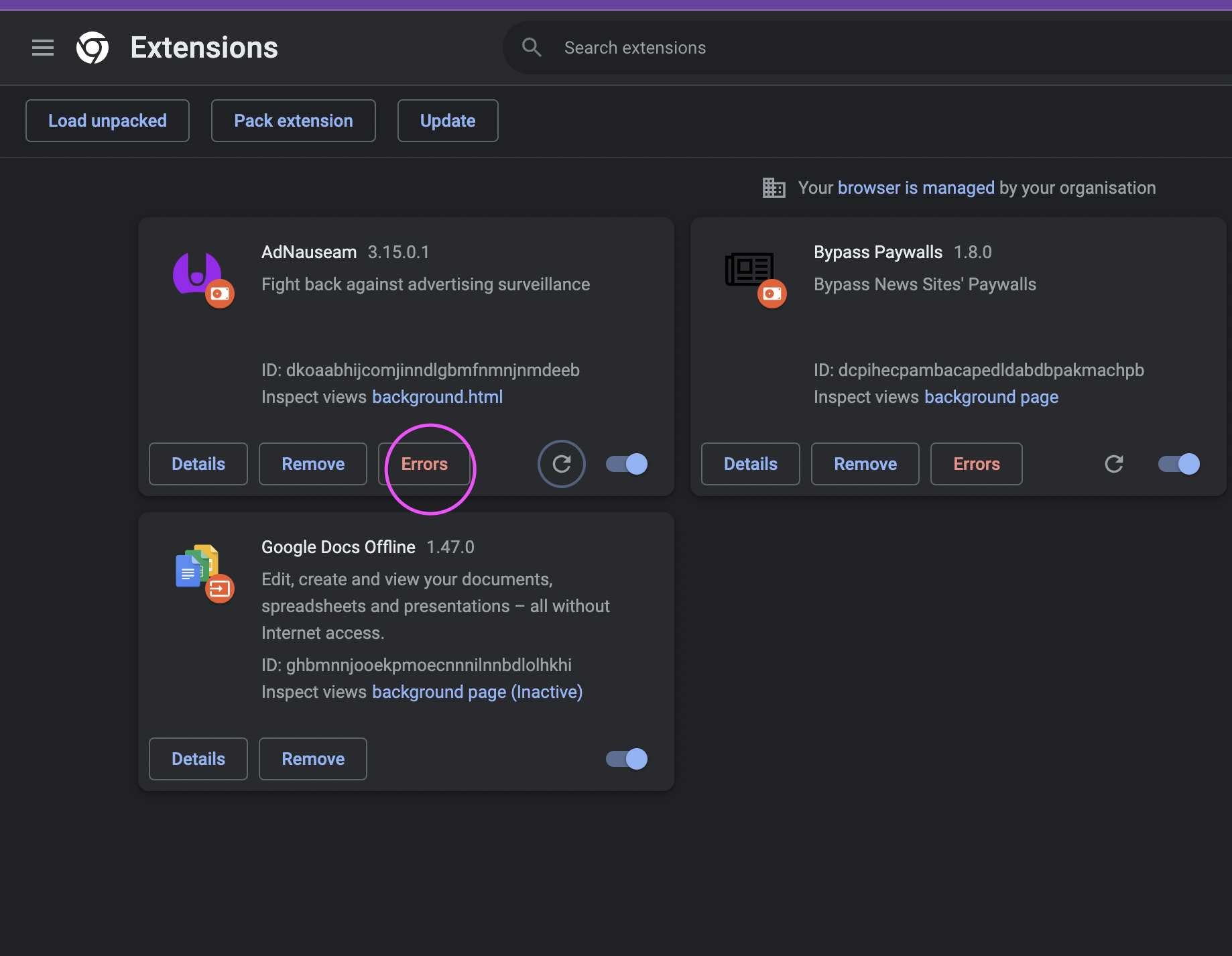The height and width of the screenshot is (956, 1232).
Task: Click the Chrome logo icon
Action: coord(93,47)
